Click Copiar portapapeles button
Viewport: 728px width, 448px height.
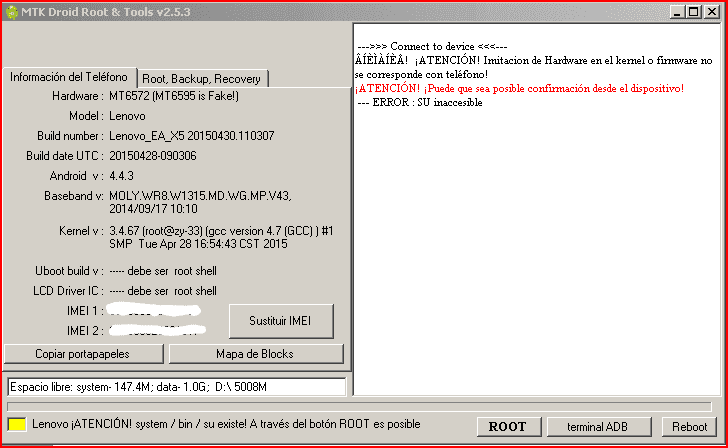click(83, 354)
